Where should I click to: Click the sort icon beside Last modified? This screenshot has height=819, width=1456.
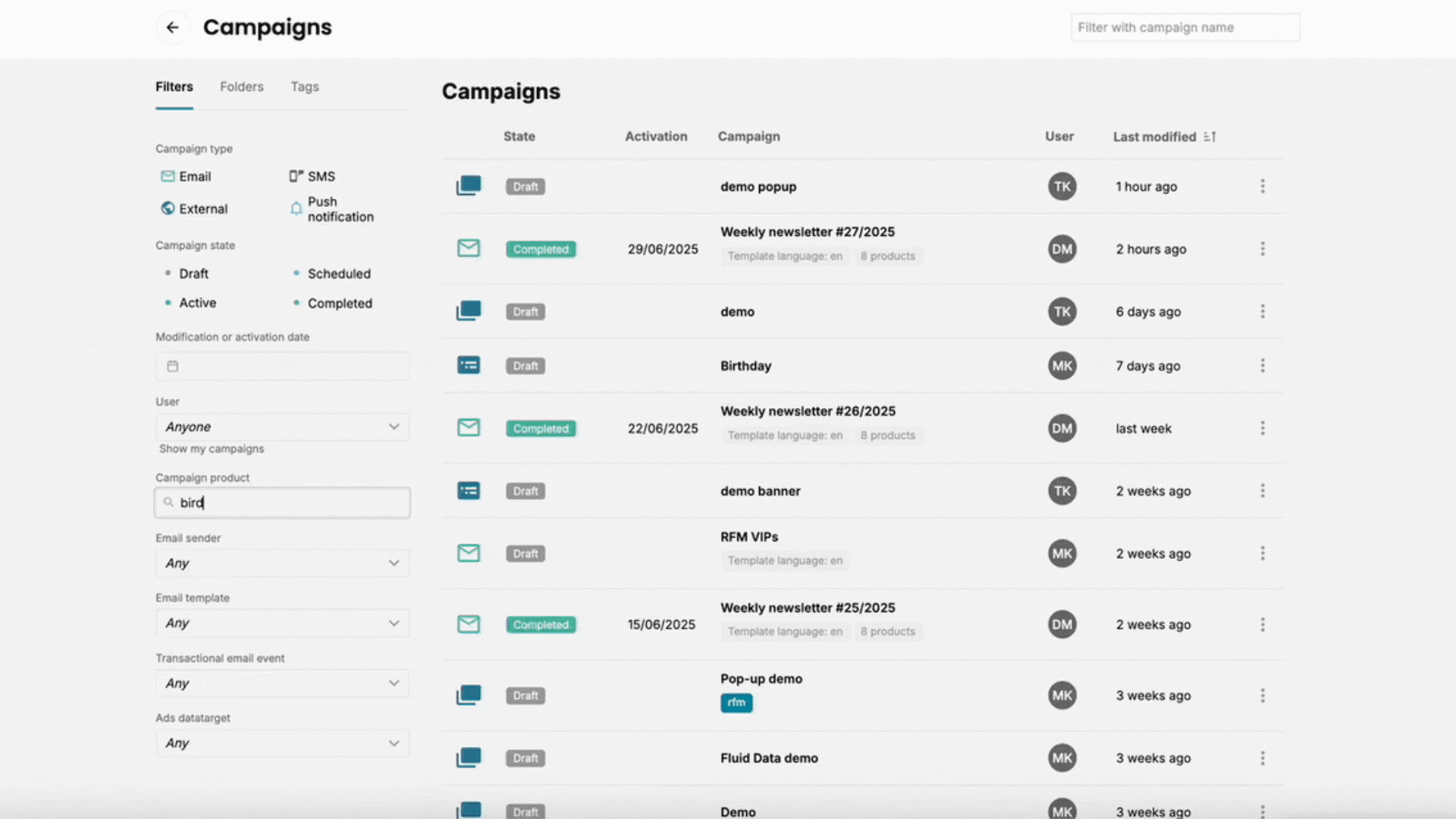click(x=1210, y=136)
